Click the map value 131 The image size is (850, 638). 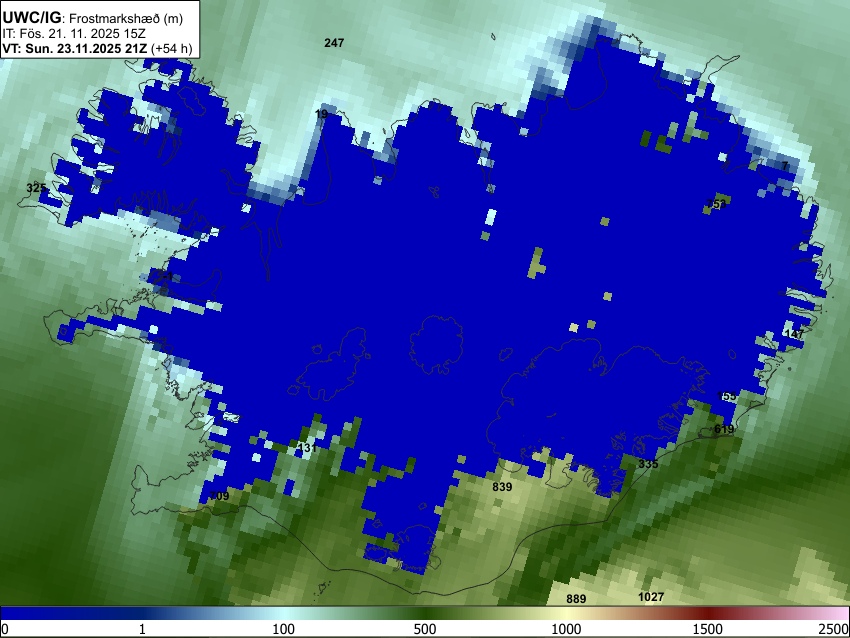(307, 448)
